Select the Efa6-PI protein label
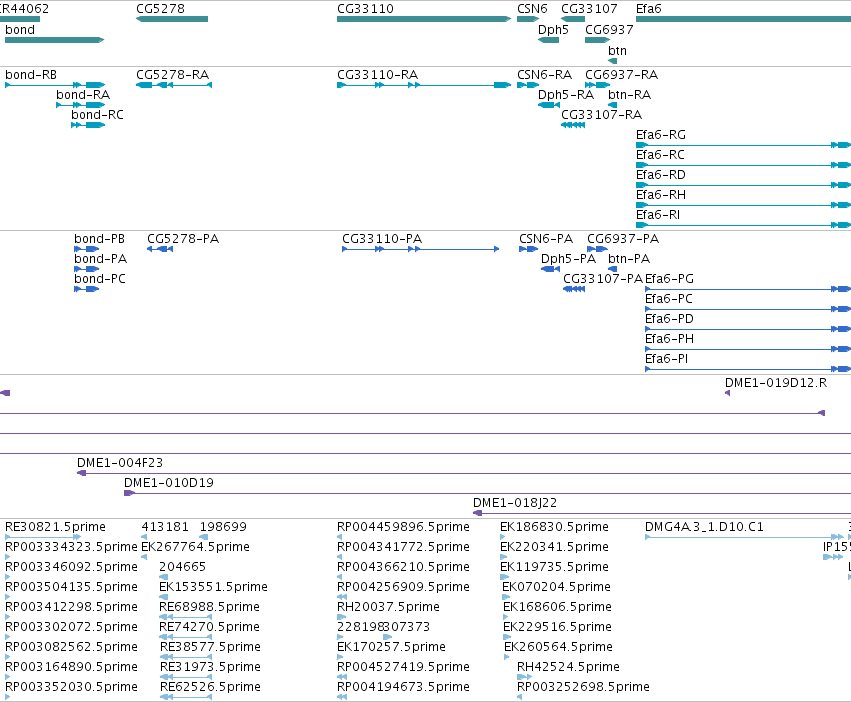Image resolution: width=851 pixels, height=702 pixels. point(666,359)
